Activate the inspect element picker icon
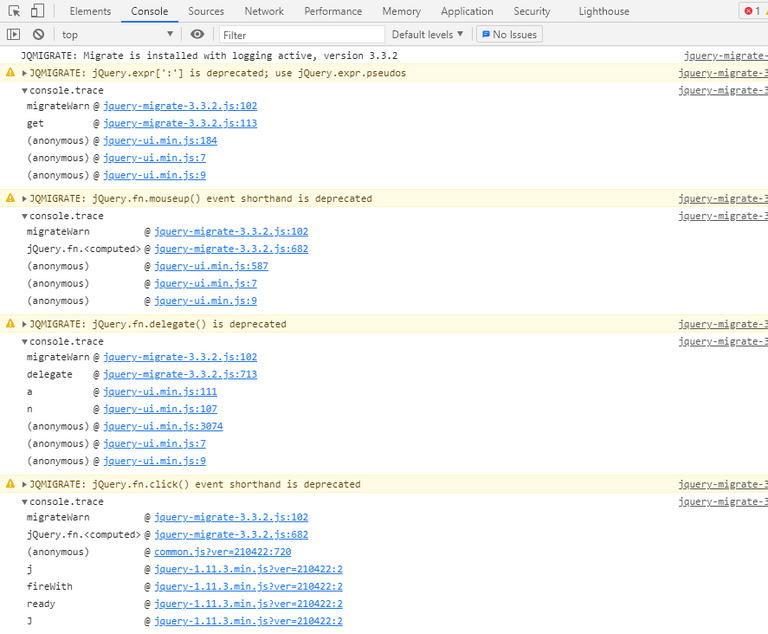 coord(14,11)
